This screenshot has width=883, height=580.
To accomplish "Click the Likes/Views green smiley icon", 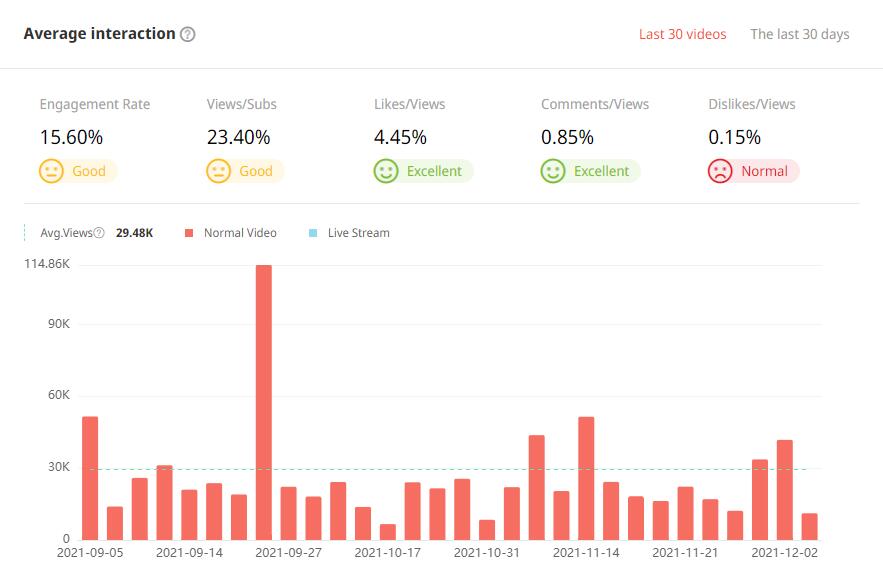I will [x=386, y=171].
